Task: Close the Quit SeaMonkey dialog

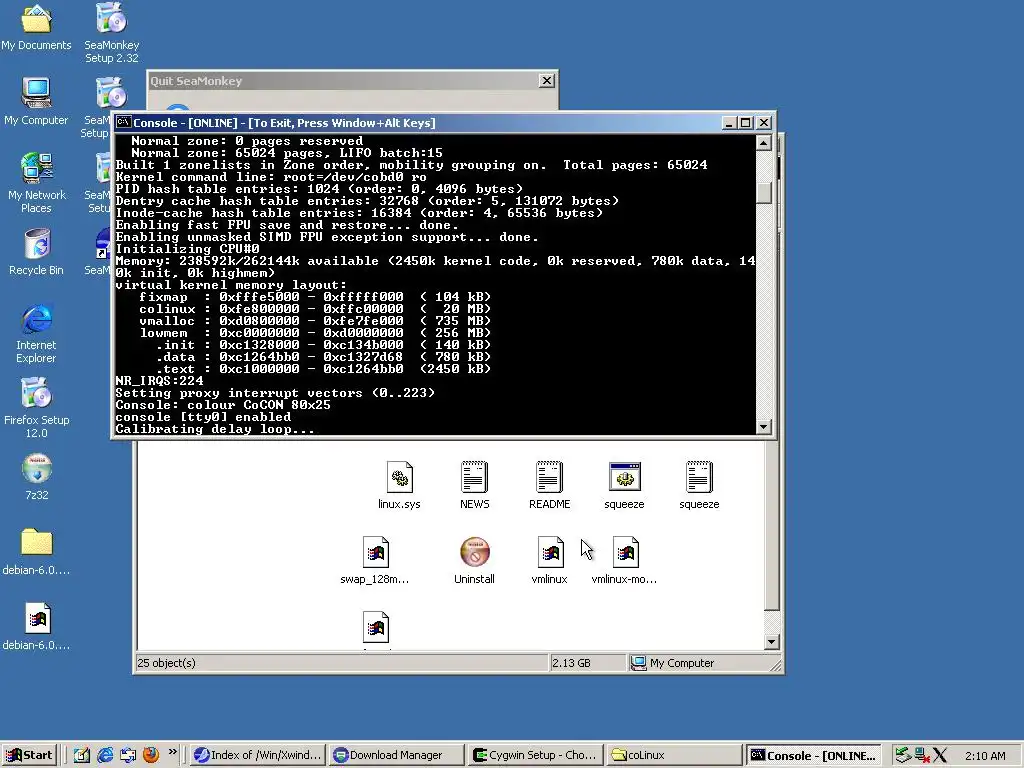Action: (547, 80)
